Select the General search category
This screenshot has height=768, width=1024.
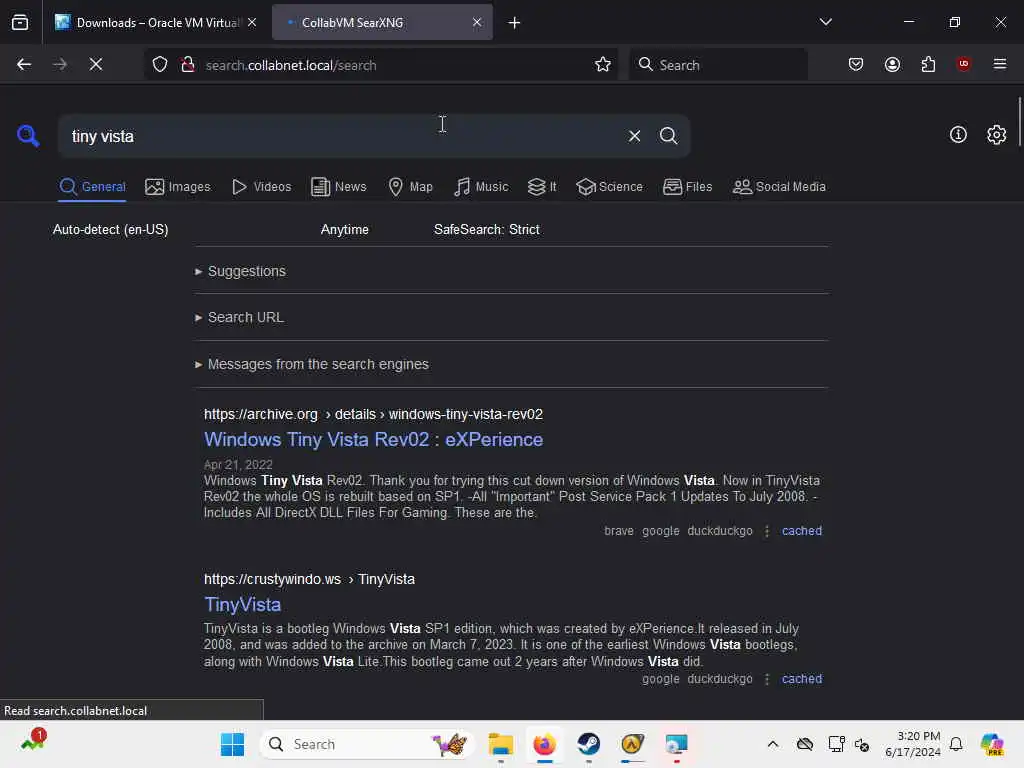point(92,187)
